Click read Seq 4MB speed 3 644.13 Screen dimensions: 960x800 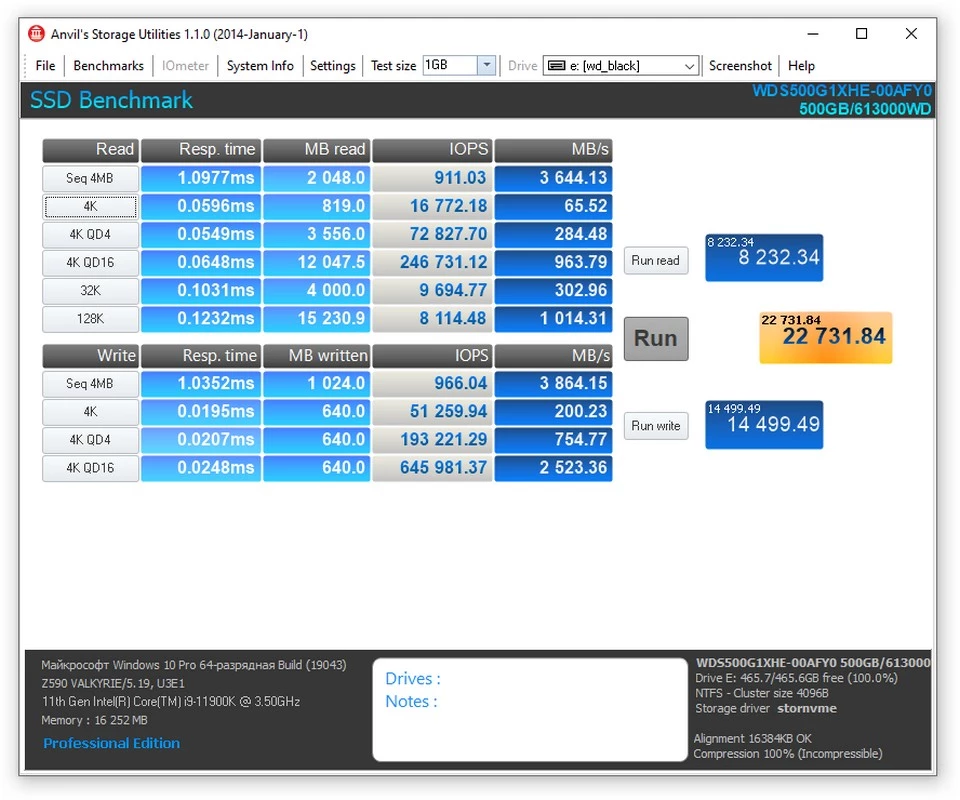pyautogui.click(x=553, y=178)
